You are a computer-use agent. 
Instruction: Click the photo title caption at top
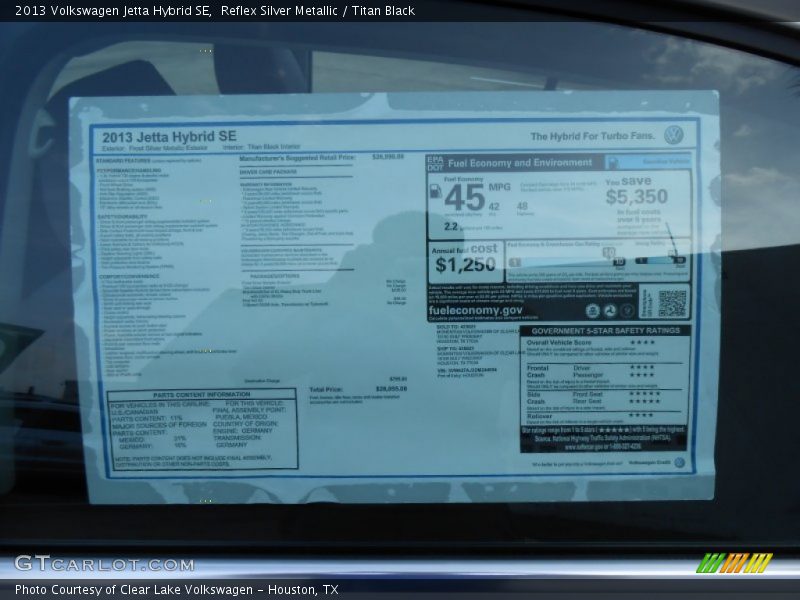(215, 10)
